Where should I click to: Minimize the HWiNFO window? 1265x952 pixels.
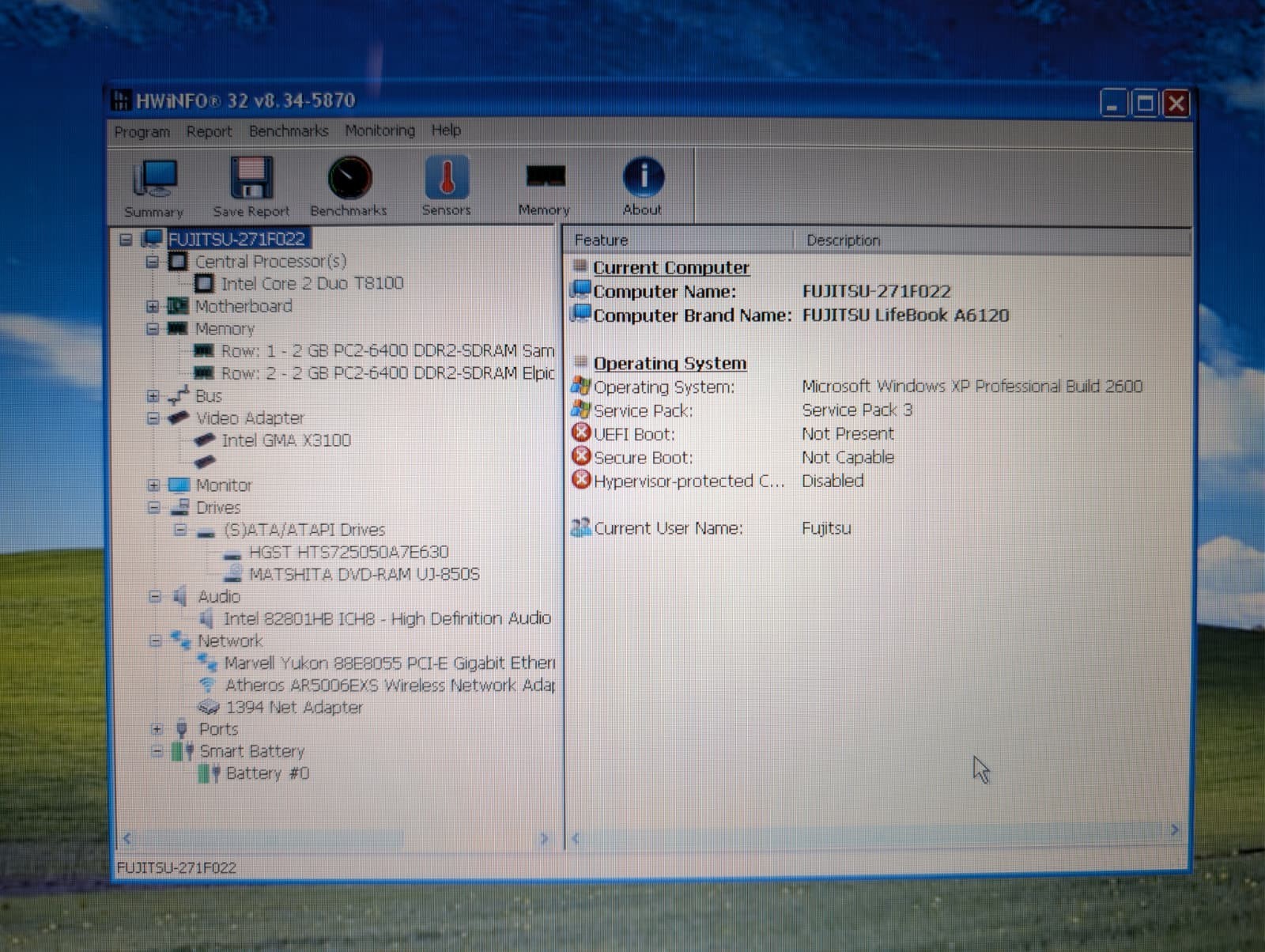pyautogui.click(x=1112, y=104)
